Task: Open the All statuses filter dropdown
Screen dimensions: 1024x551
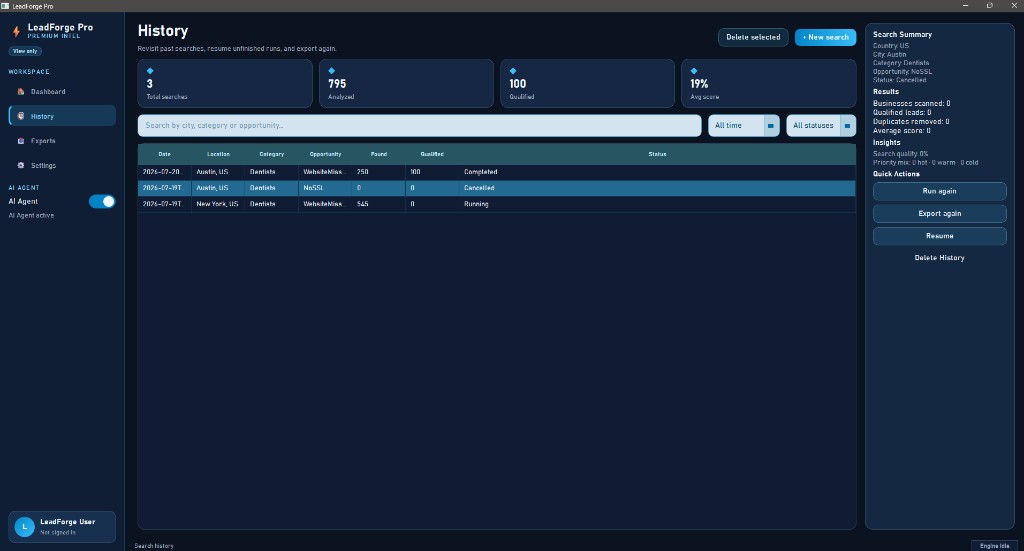Action: click(821, 125)
